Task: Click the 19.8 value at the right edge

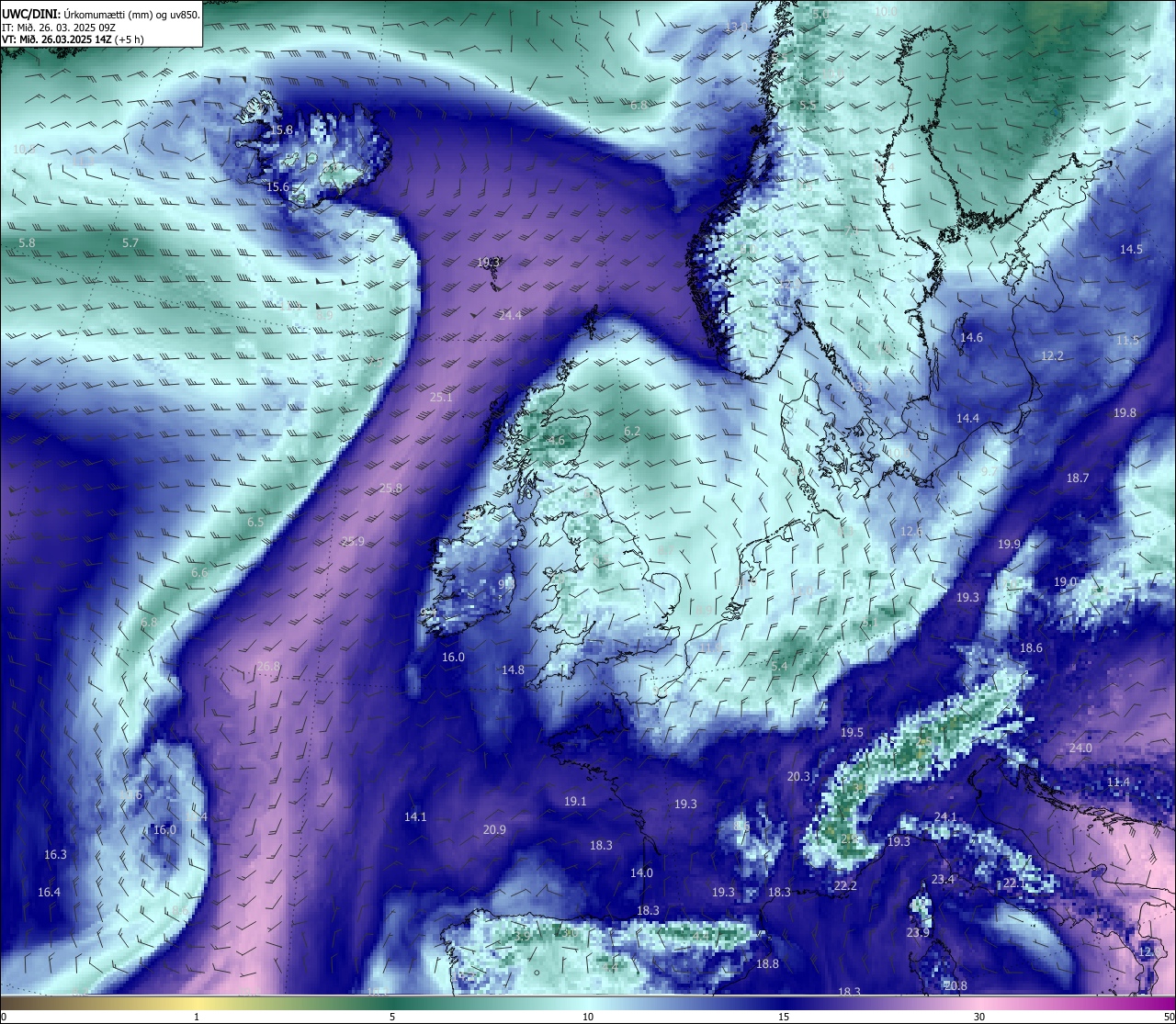Action: click(x=1125, y=413)
